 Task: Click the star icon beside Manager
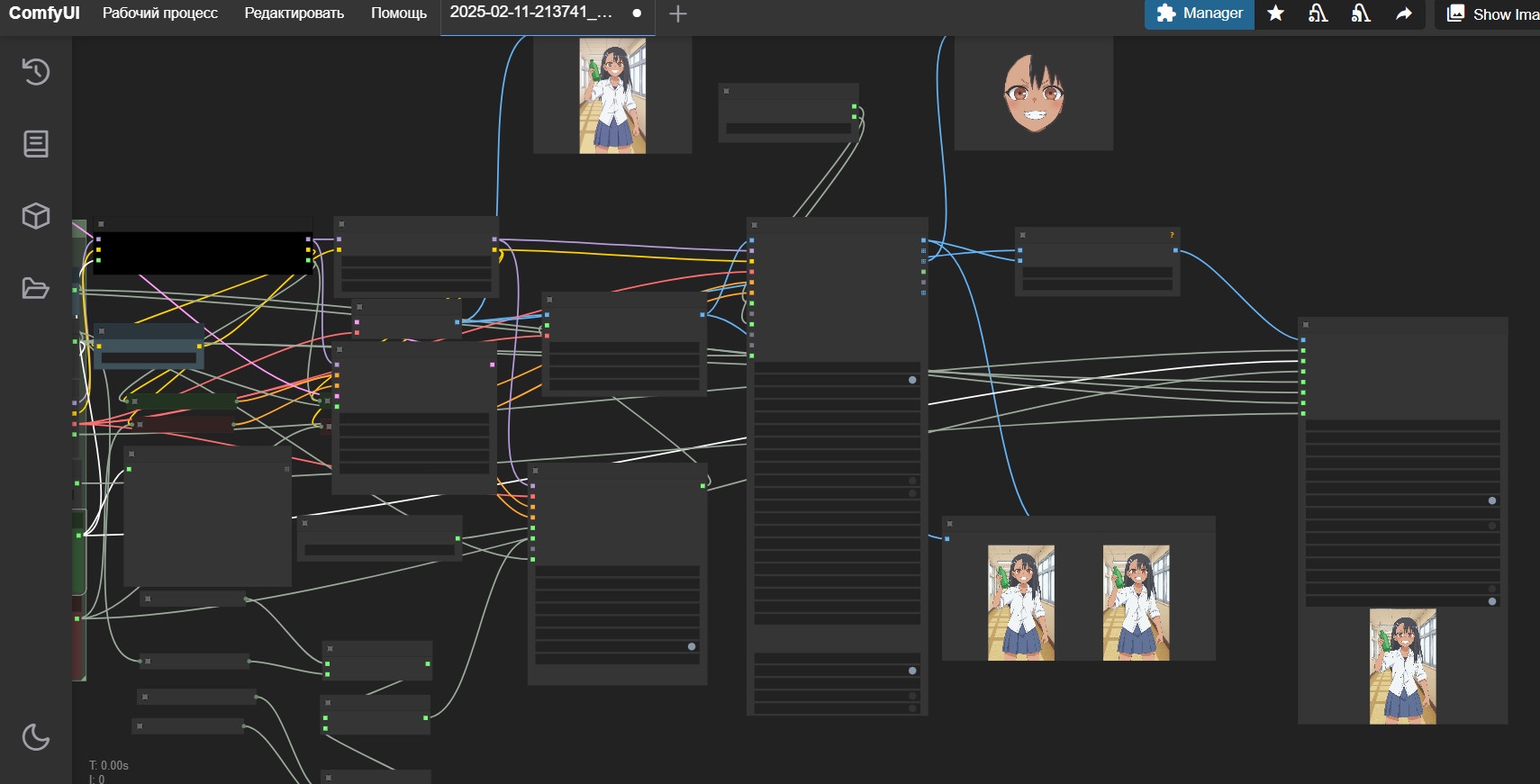1275,14
